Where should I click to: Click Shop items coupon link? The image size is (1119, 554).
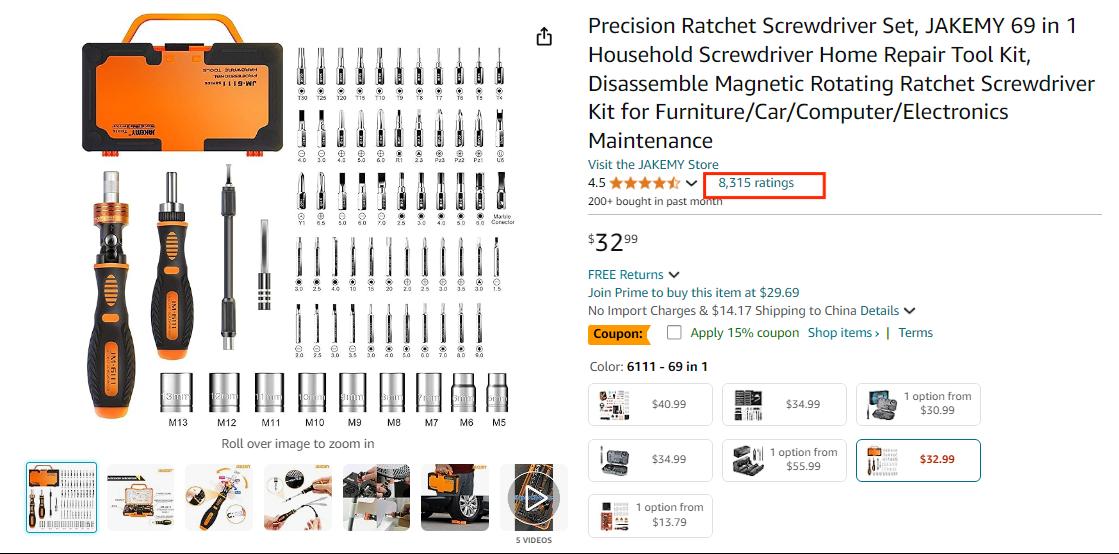[x=843, y=333]
